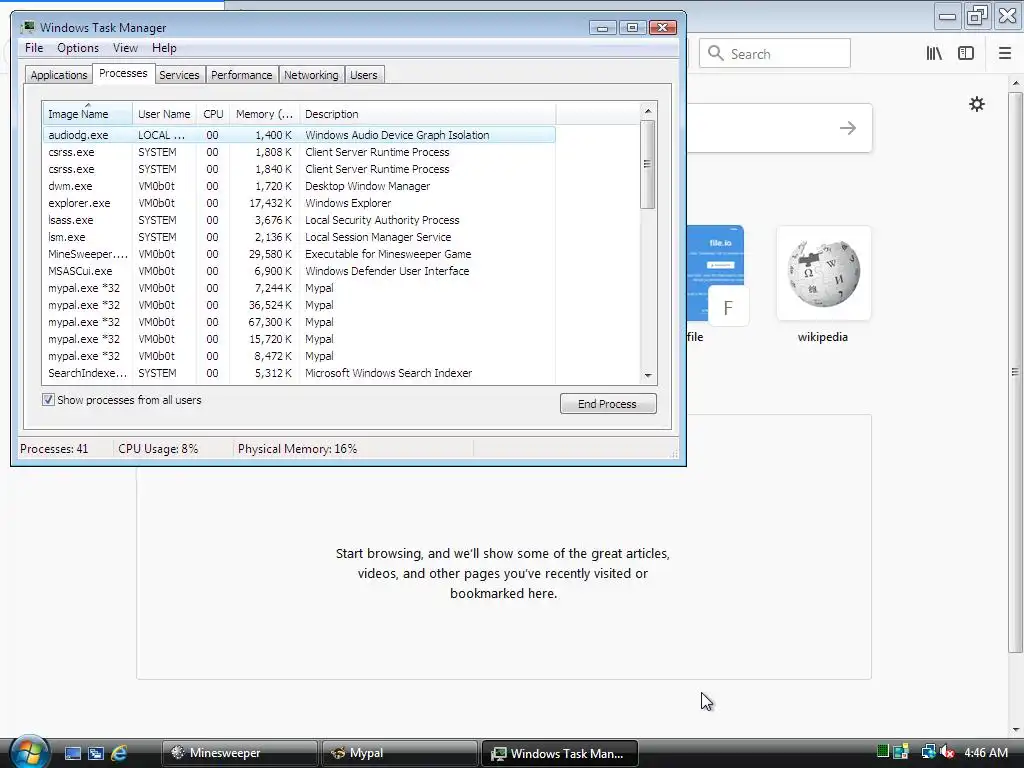
Task: Click Switch between windows quick launch icon
Action: tap(96, 753)
